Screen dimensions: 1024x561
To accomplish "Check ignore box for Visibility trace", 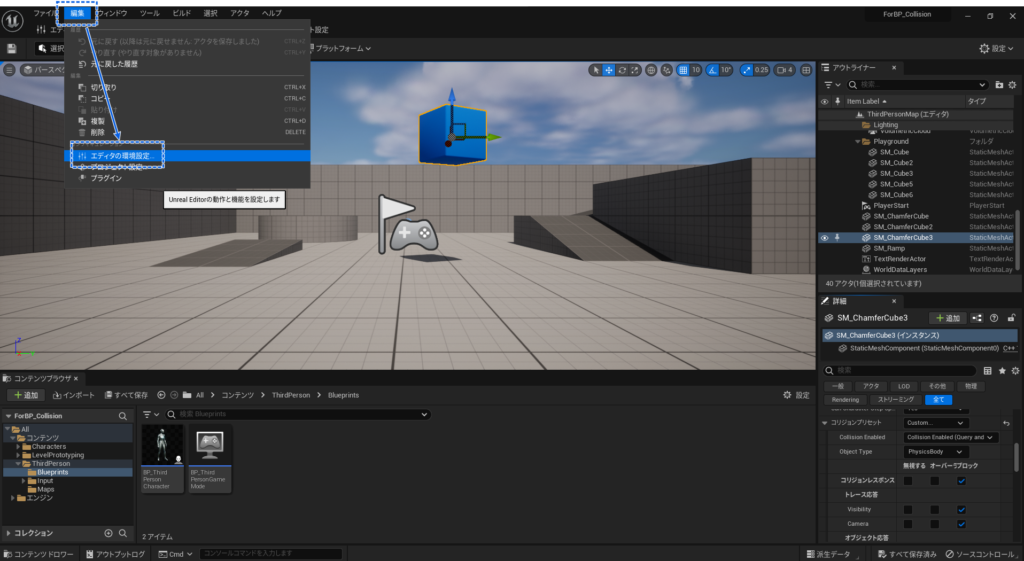I will pos(908,509).
